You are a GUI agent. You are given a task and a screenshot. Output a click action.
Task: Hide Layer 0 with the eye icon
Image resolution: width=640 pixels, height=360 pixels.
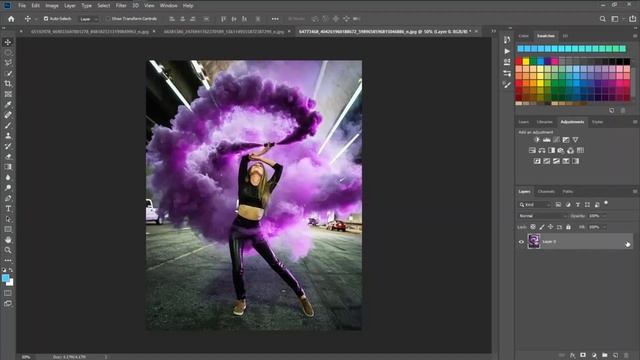click(521, 242)
